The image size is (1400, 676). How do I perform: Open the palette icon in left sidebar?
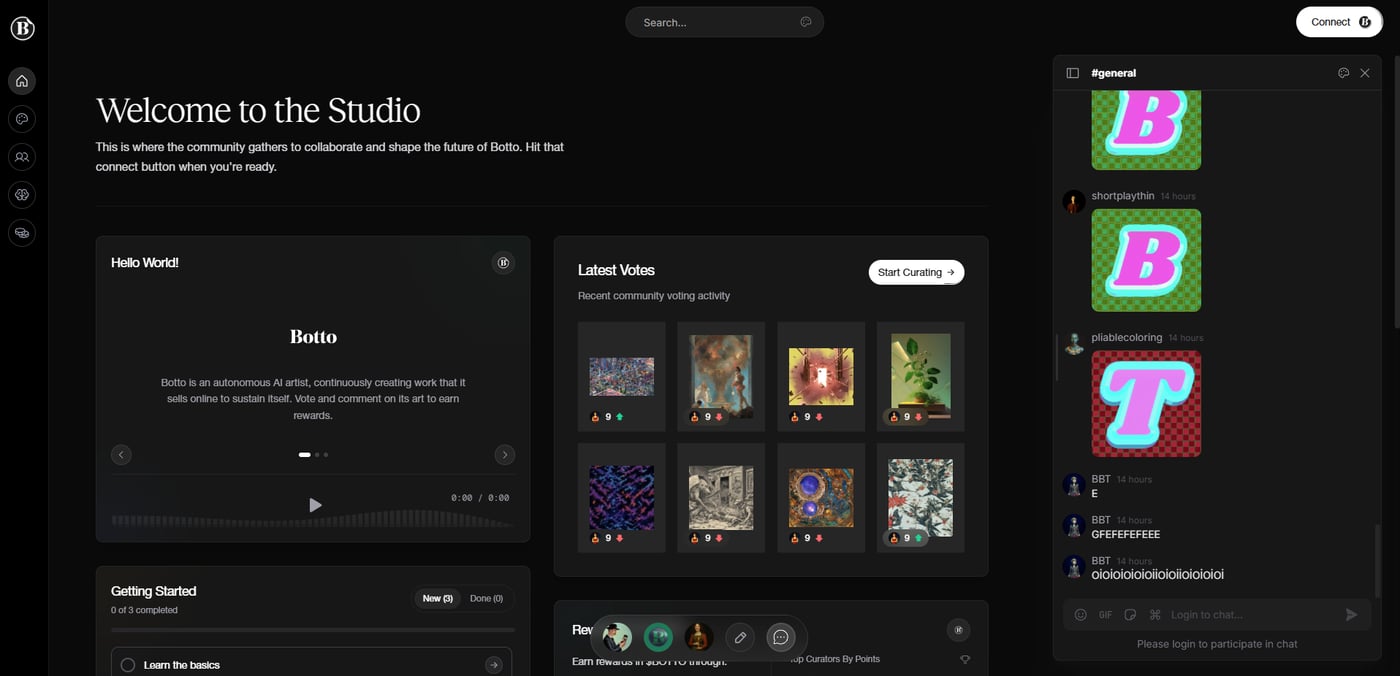pos(22,119)
